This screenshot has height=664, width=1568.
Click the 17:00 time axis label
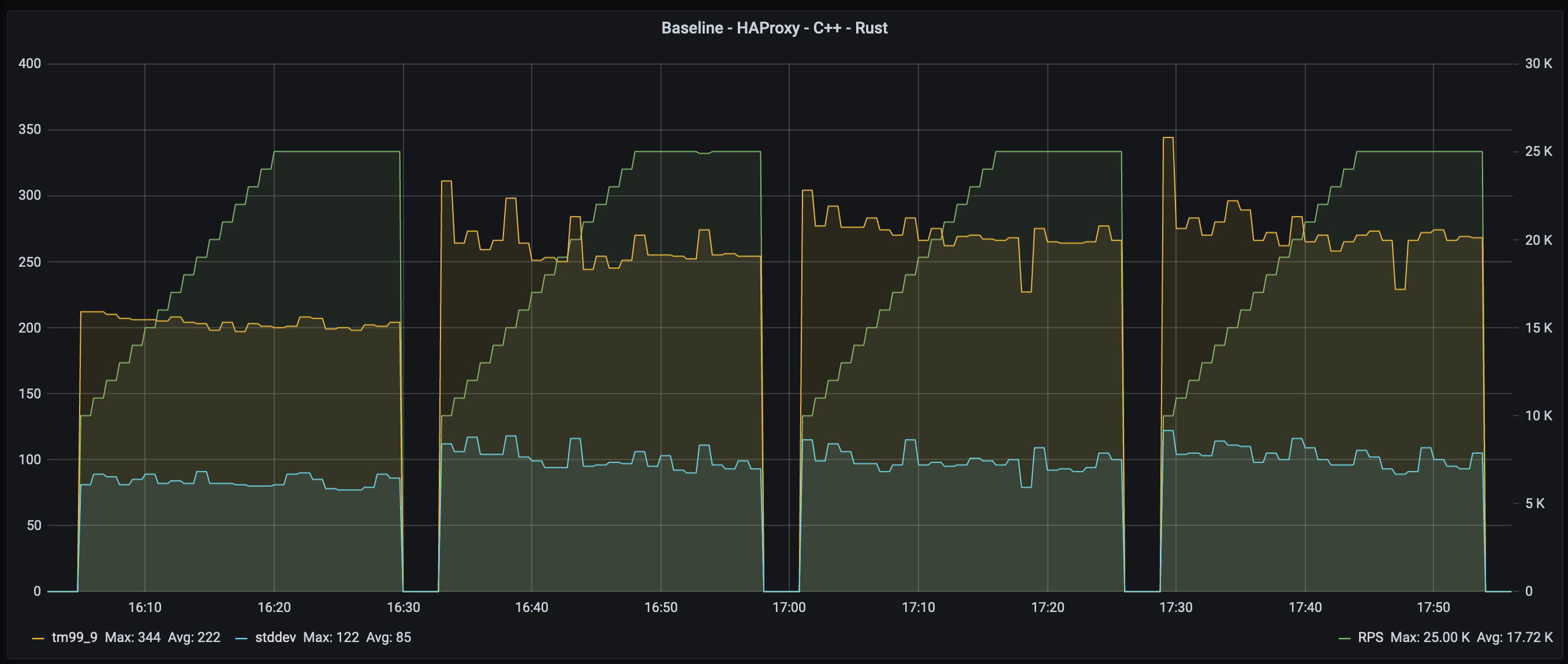tap(789, 607)
